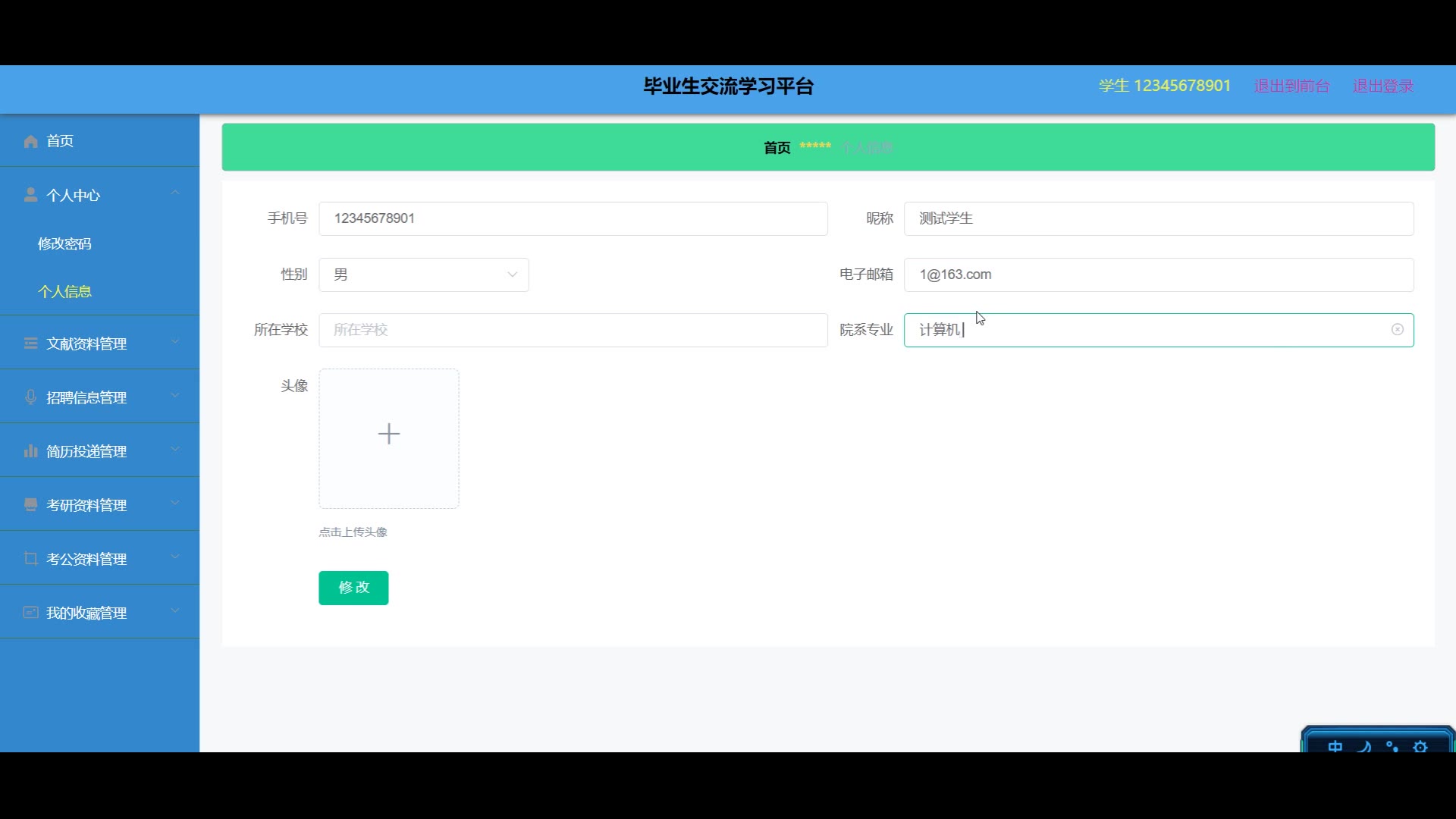Open the 性别 dropdown showing 男

(424, 275)
